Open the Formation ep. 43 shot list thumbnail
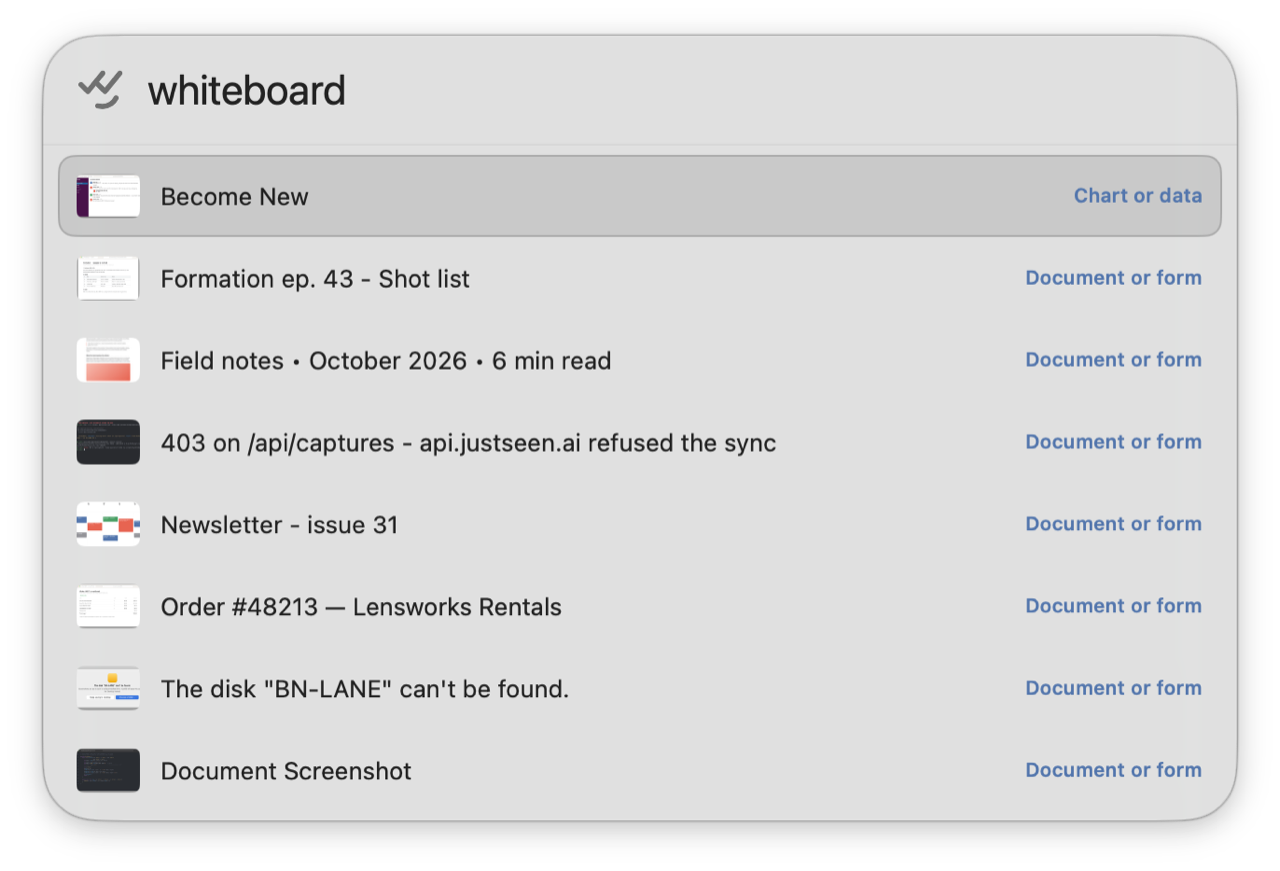This screenshot has height=871, width=1280. (108, 278)
